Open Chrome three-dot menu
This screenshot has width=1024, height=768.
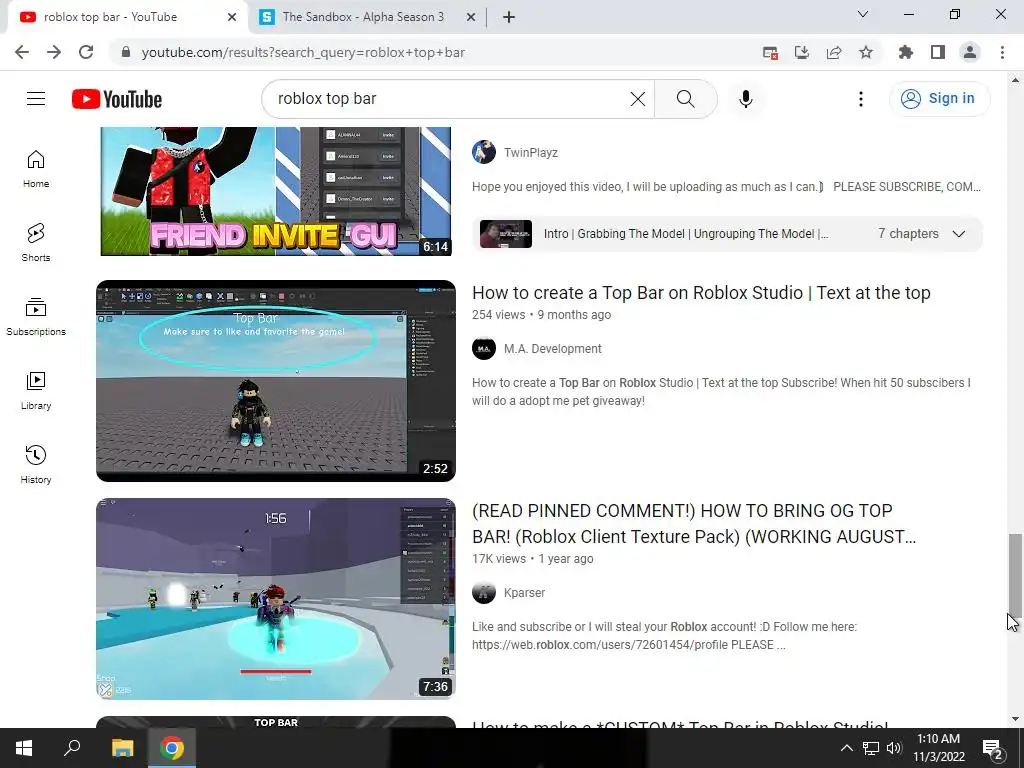pyautogui.click(x=1002, y=52)
